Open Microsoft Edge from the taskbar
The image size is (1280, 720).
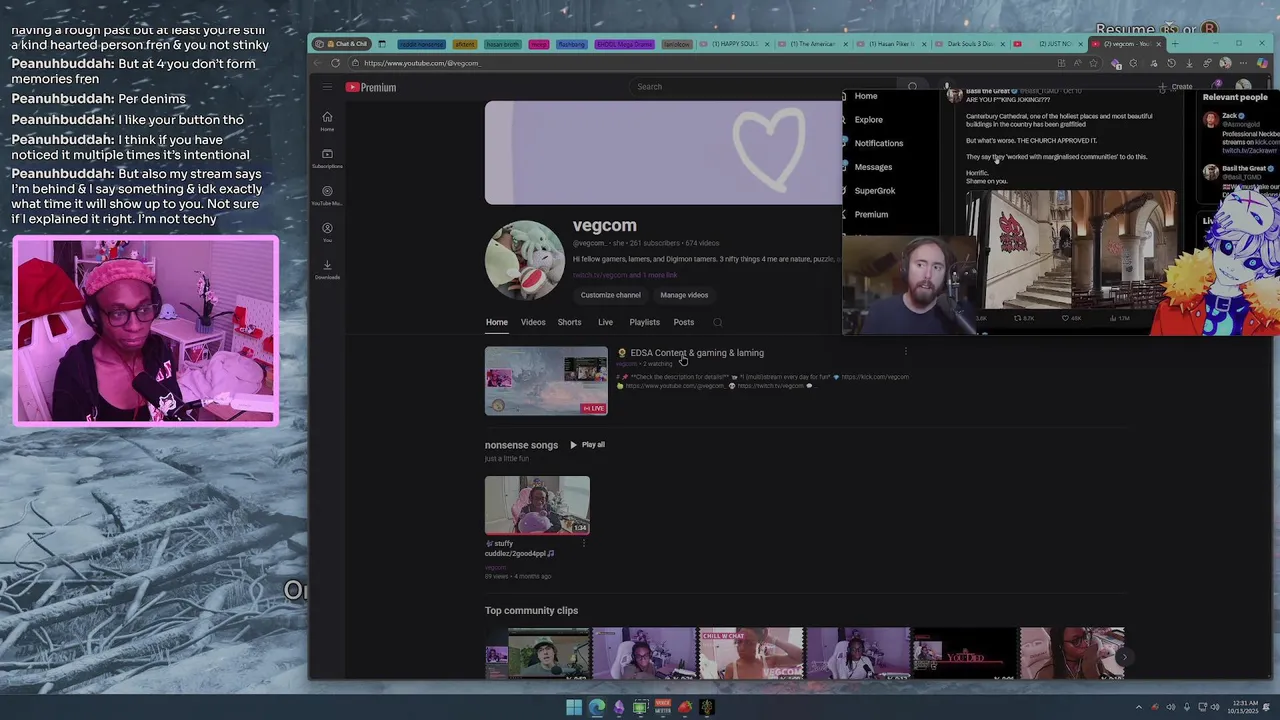[x=597, y=707]
